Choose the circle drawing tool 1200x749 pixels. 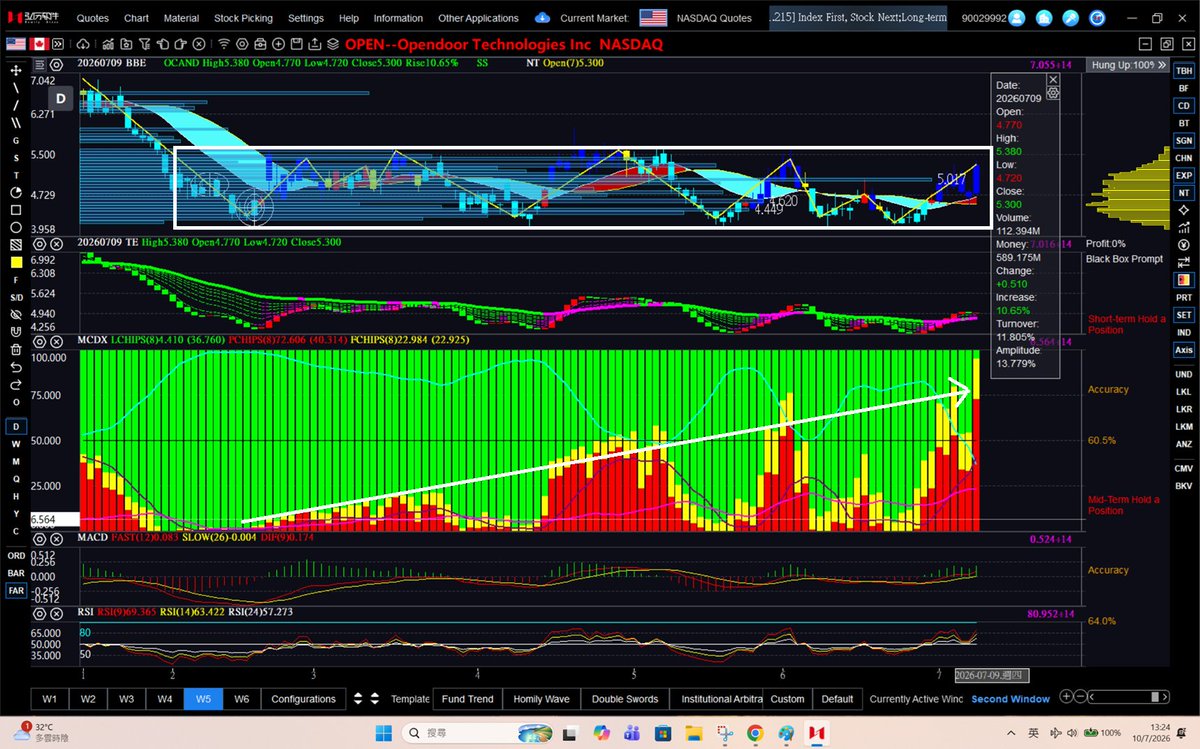[x=16, y=226]
